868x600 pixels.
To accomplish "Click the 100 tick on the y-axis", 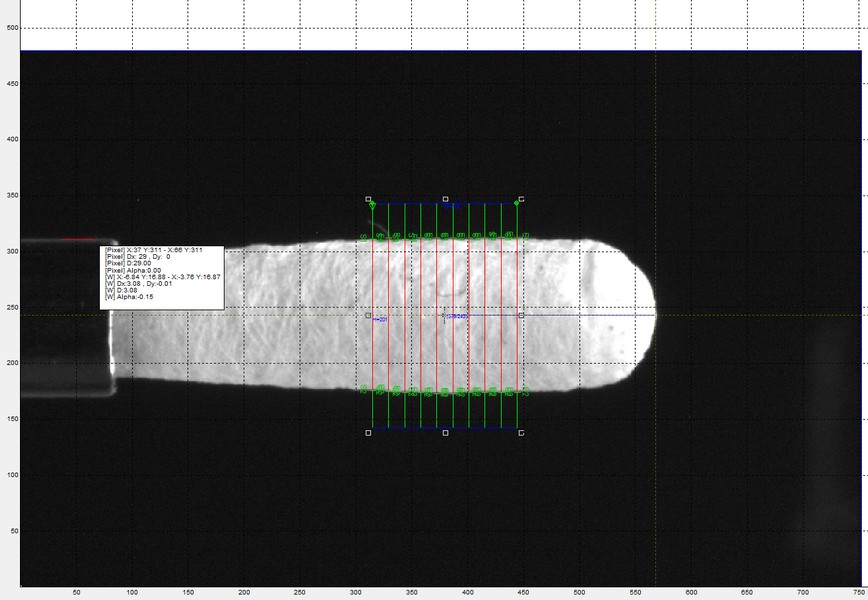I will (x=14, y=475).
